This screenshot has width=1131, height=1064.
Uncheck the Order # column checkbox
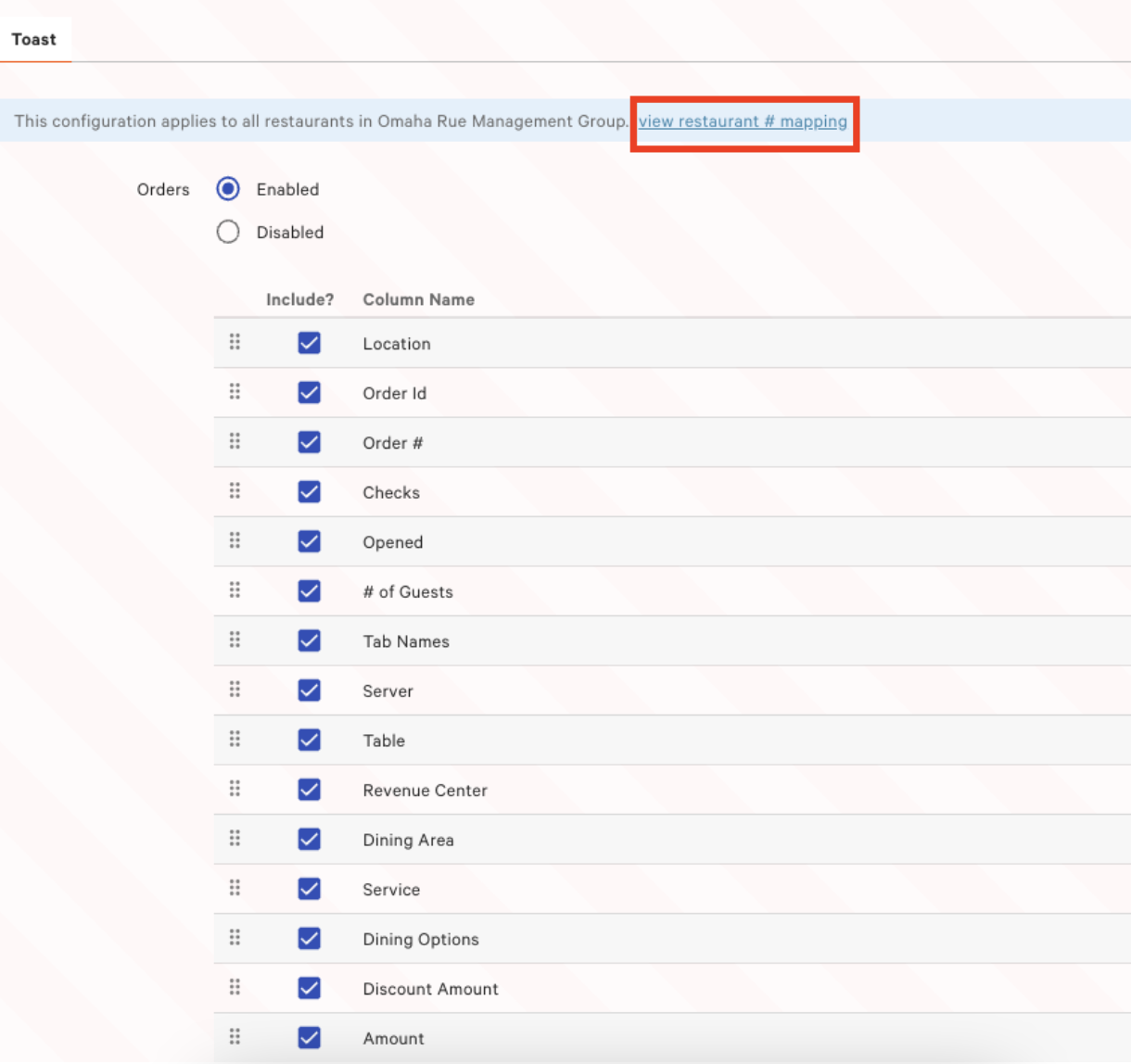pos(309,442)
